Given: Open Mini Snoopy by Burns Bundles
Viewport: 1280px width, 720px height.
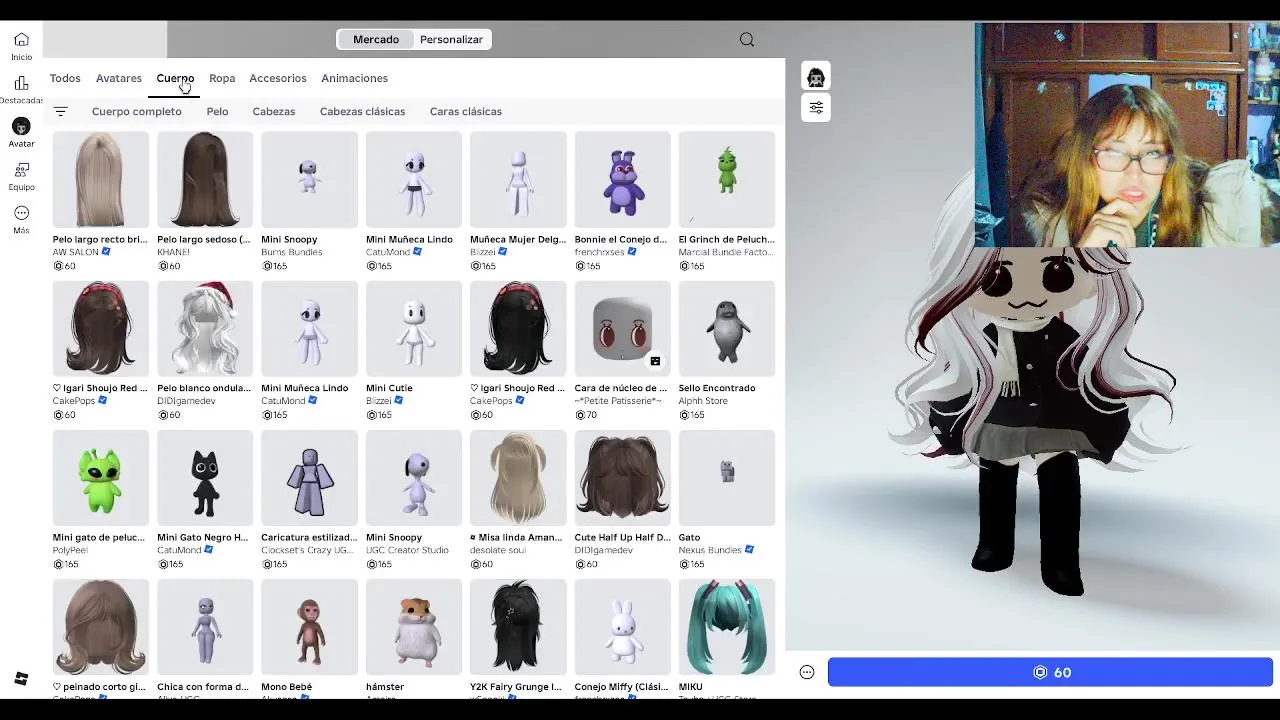Looking at the screenshot, I should point(309,180).
